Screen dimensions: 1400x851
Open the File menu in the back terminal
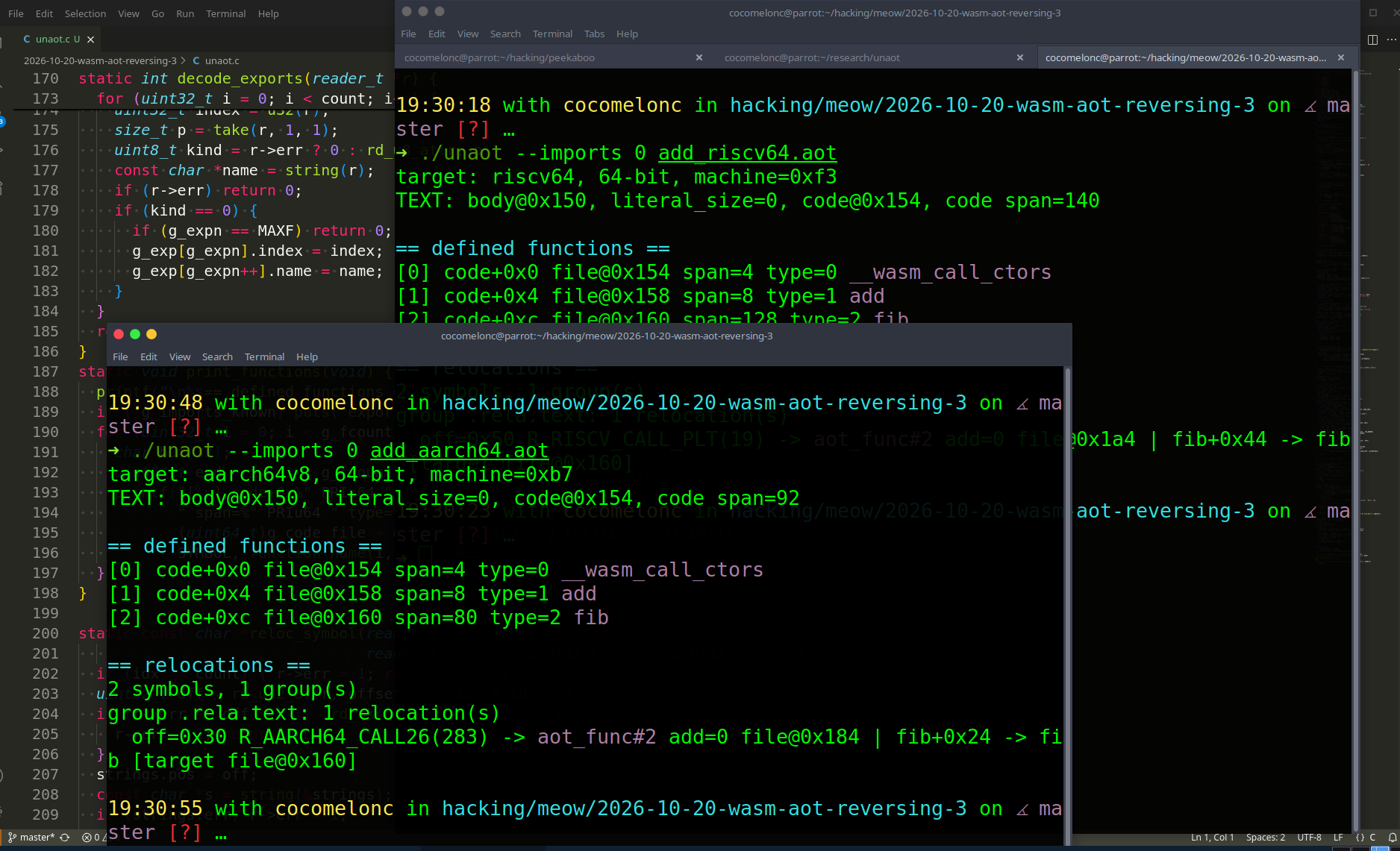pos(408,34)
